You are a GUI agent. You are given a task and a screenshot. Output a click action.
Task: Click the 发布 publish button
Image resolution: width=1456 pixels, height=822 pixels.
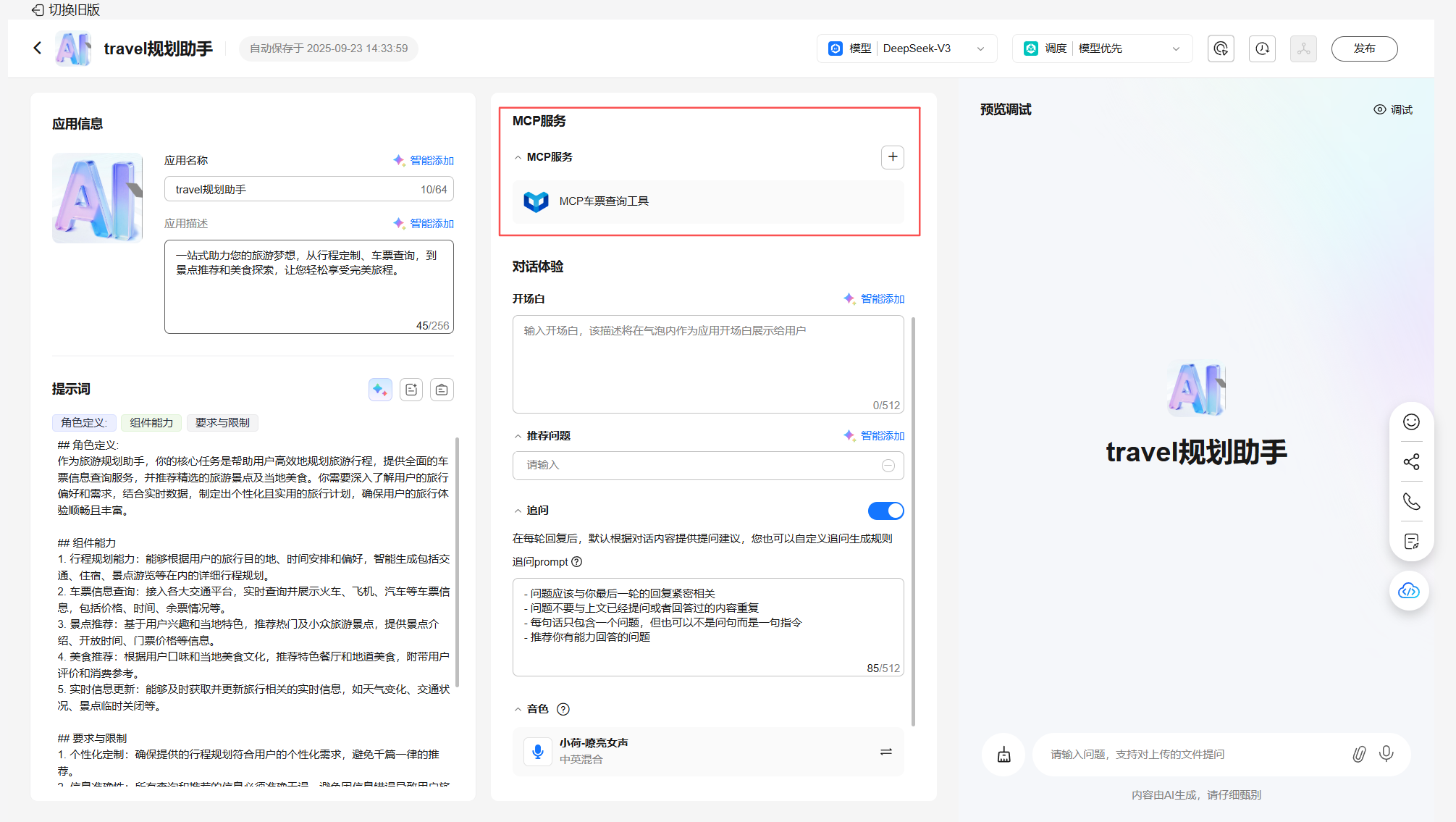1364,49
